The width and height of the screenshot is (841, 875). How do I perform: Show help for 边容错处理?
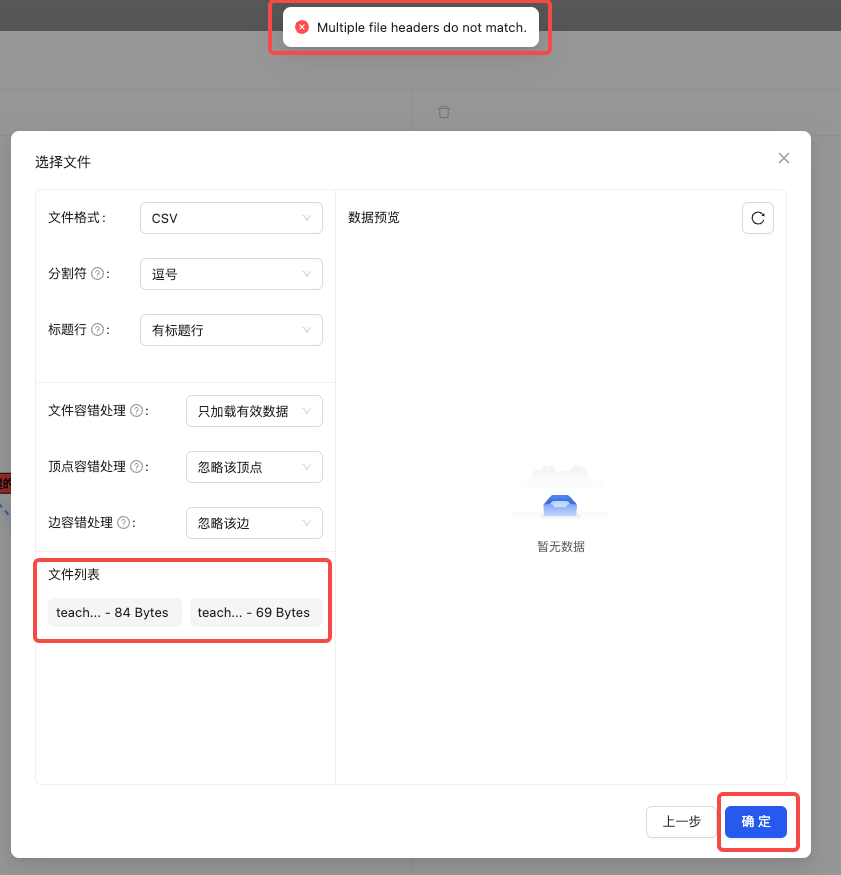pos(123,522)
